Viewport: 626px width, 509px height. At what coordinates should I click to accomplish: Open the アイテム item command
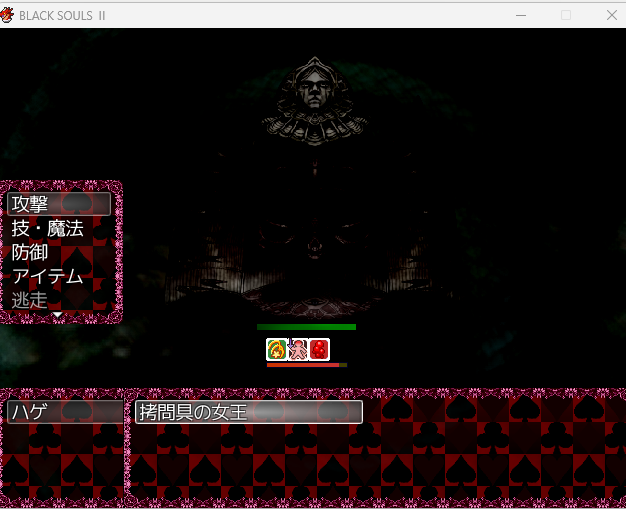click(x=59, y=276)
